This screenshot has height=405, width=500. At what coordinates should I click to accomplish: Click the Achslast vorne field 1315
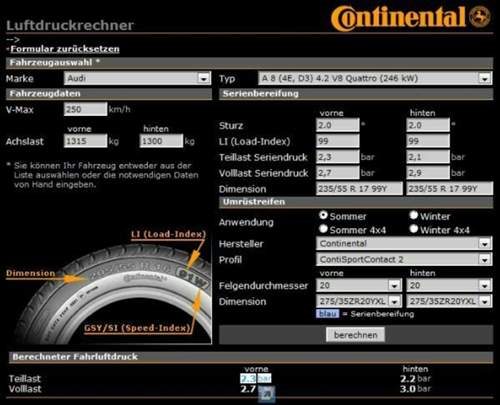[x=86, y=141]
